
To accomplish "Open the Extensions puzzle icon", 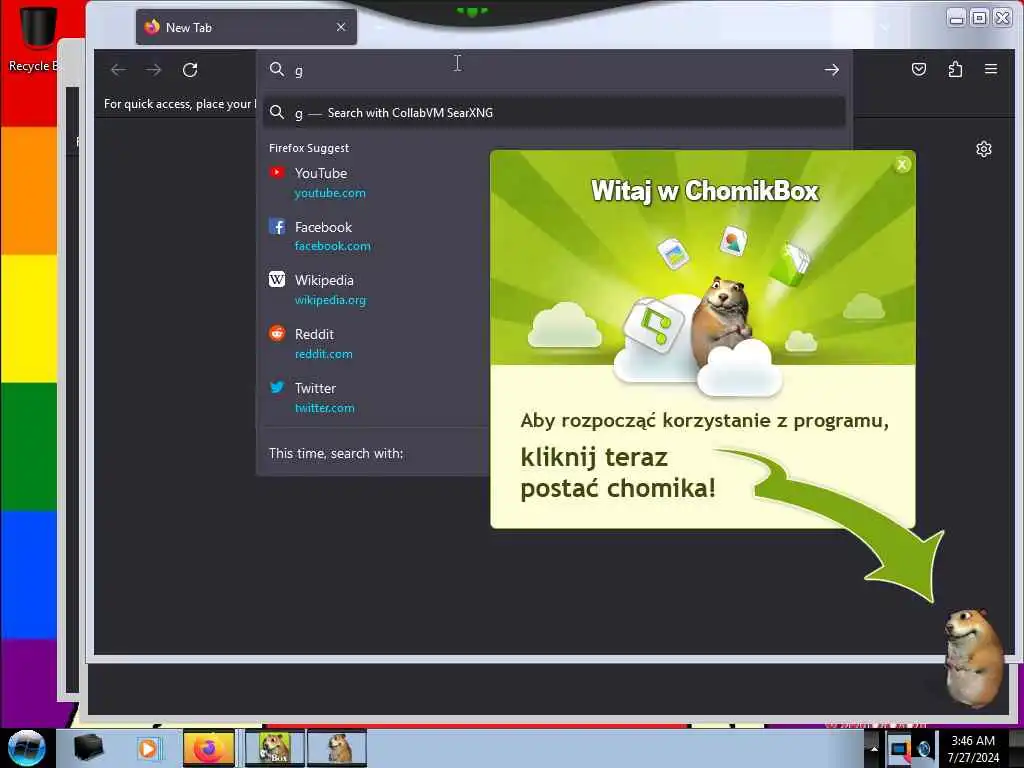I will (x=955, y=69).
